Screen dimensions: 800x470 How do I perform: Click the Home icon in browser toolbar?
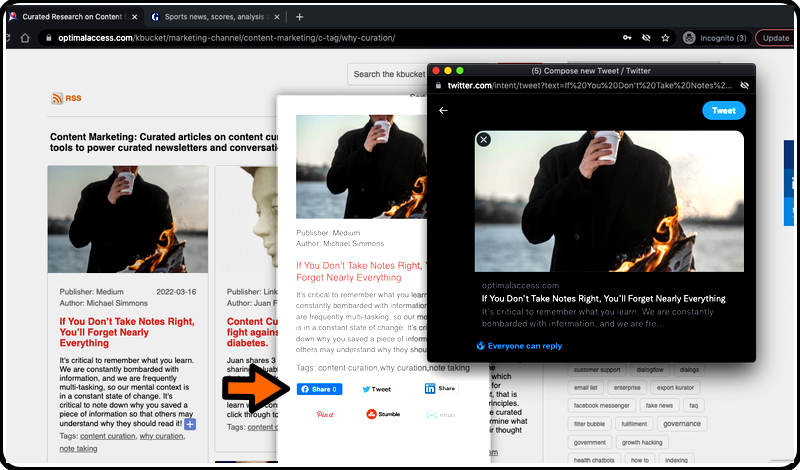[24, 38]
